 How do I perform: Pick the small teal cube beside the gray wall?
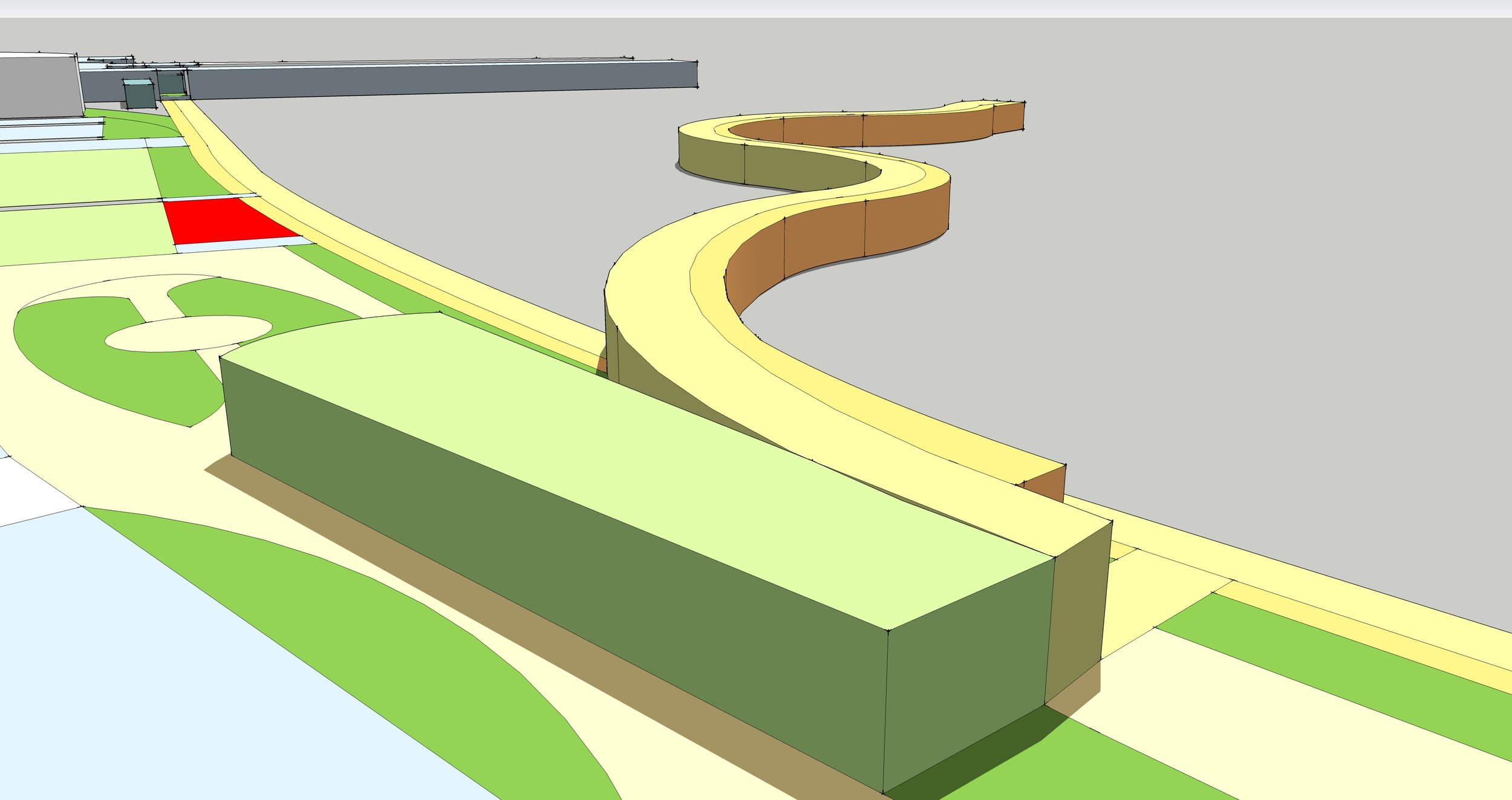pos(139,94)
